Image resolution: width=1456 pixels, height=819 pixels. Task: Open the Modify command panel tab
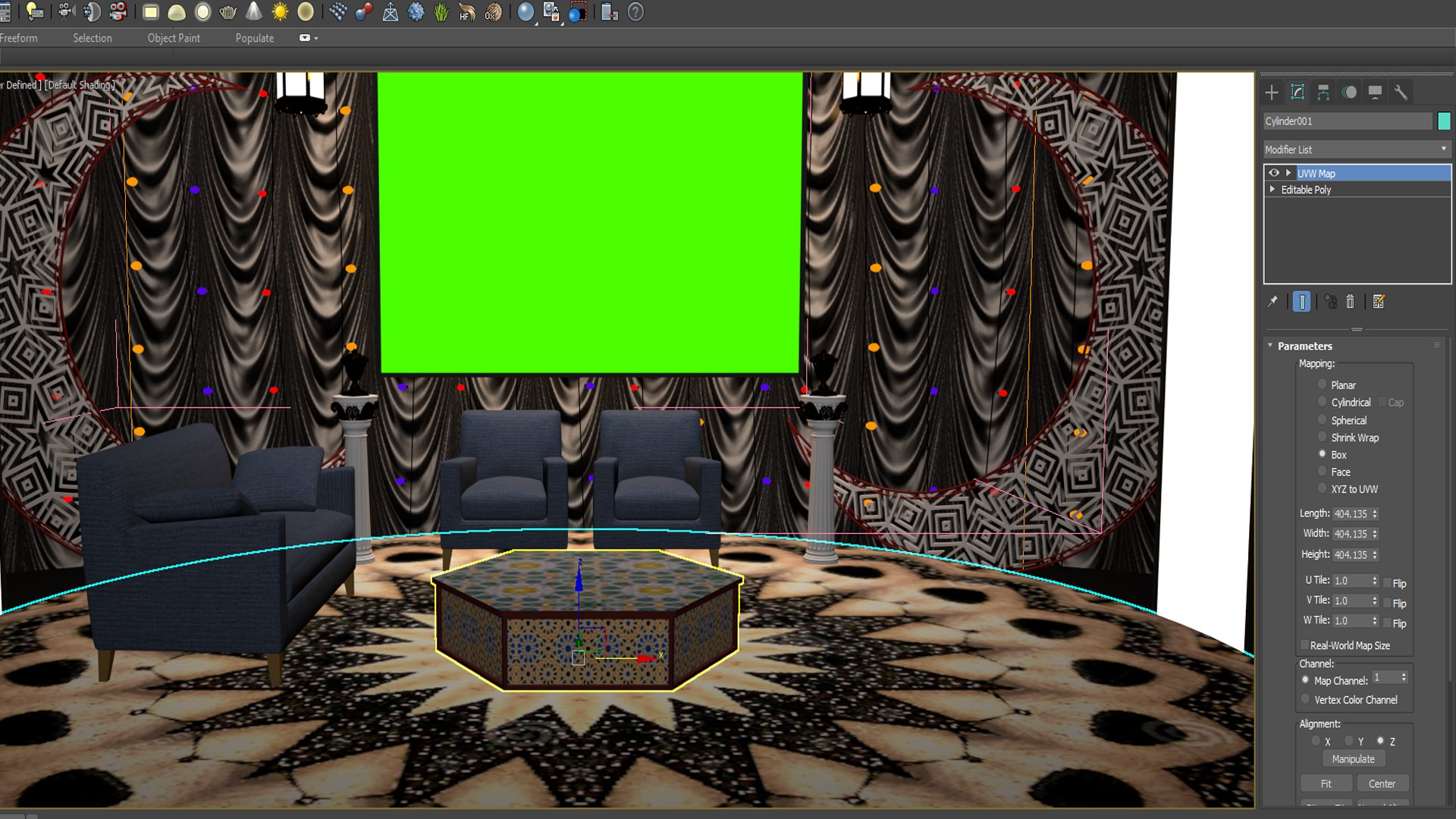[1298, 93]
